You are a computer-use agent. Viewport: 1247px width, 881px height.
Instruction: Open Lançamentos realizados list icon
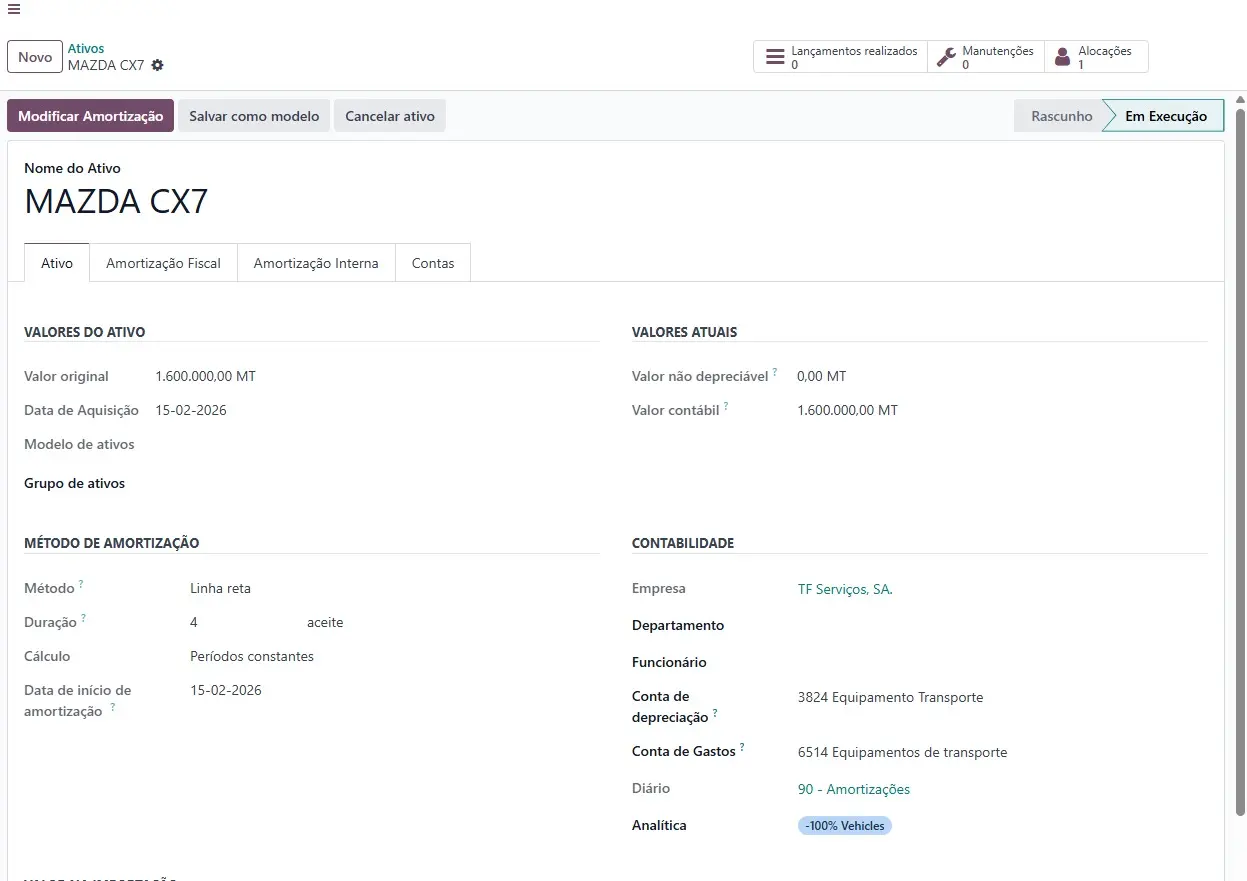pyautogui.click(x=775, y=57)
